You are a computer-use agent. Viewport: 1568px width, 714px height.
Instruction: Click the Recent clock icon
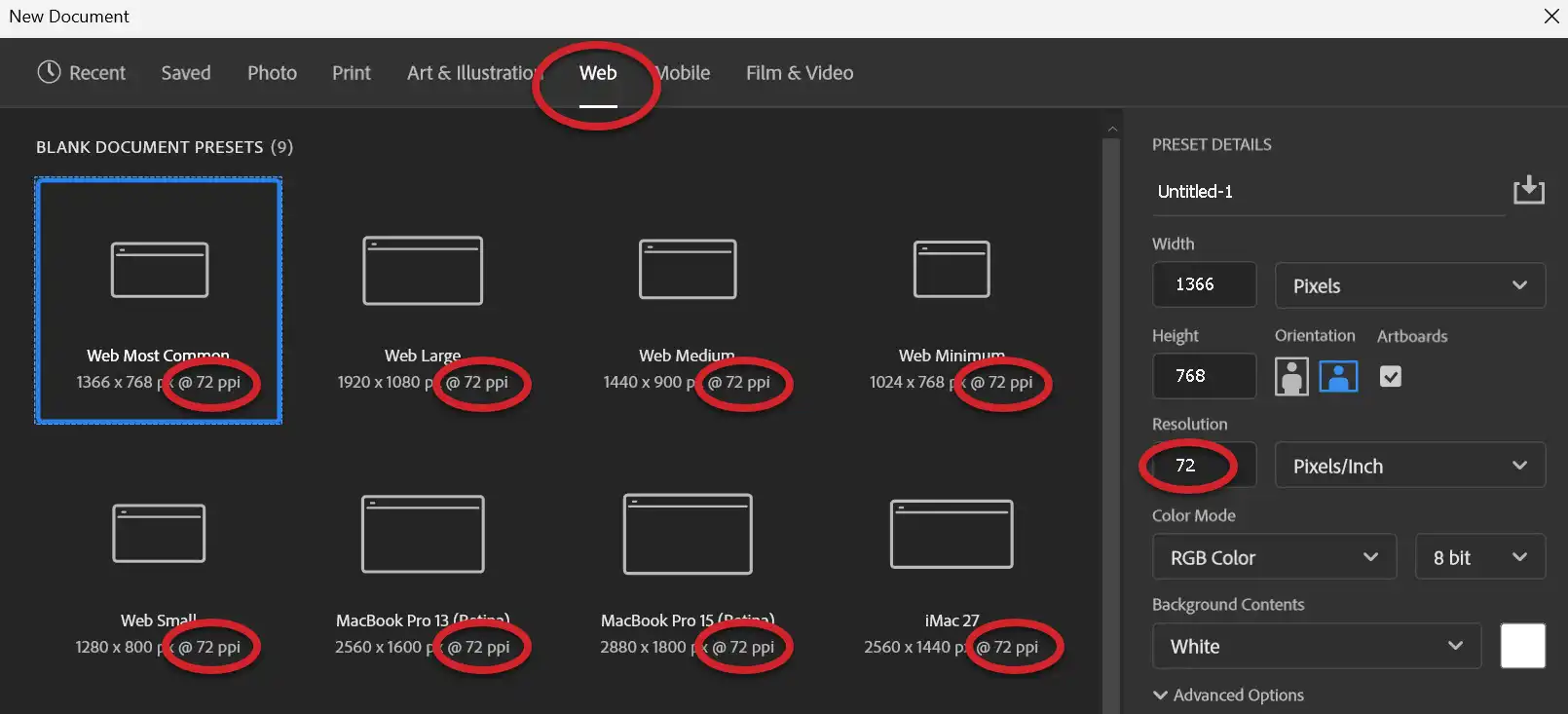[x=49, y=72]
